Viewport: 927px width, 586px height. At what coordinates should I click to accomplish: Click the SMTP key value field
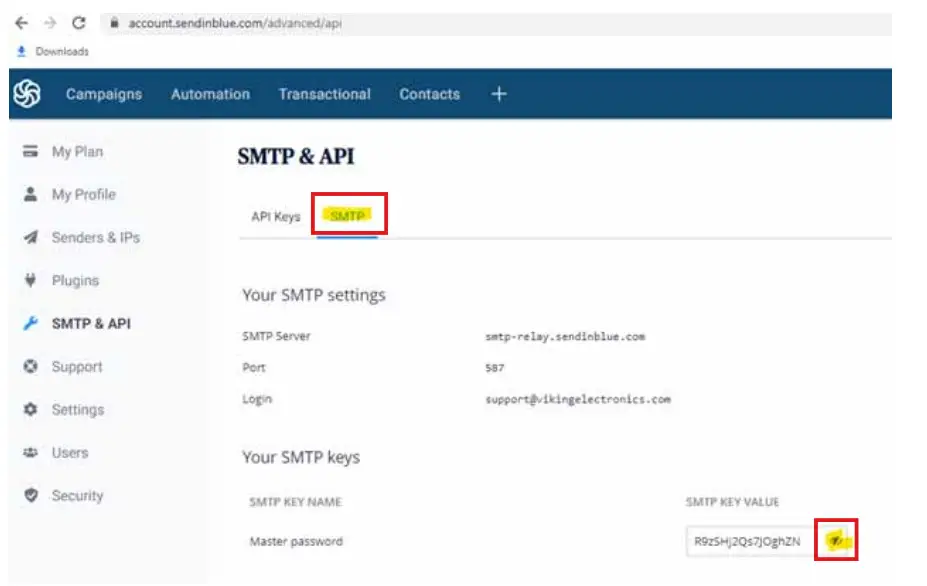pyautogui.click(x=750, y=541)
